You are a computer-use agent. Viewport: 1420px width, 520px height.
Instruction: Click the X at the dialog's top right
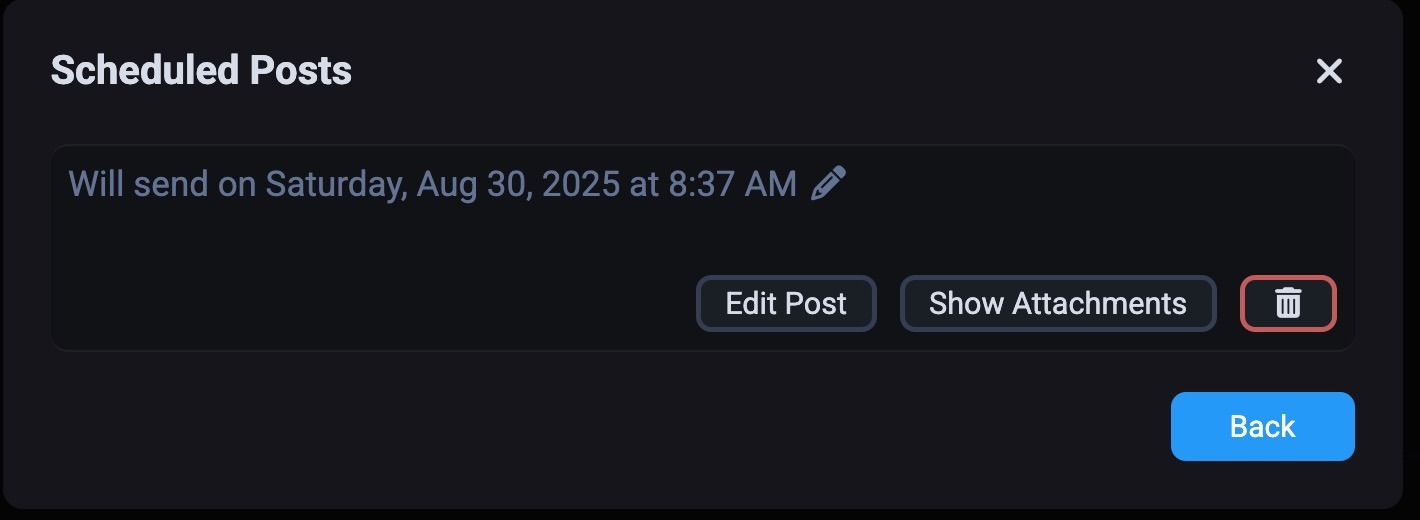(x=1329, y=71)
